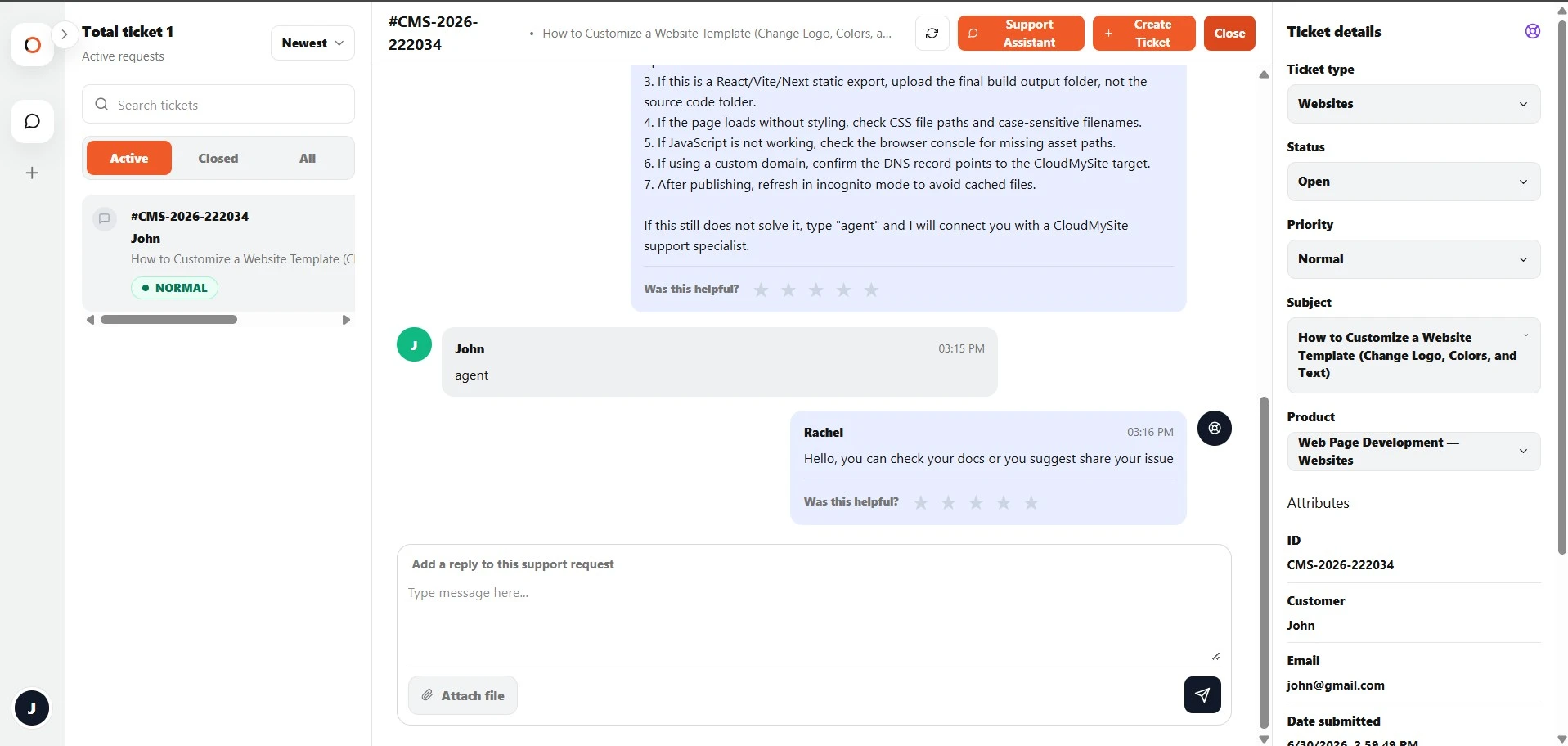The width and height of the screenshot is (1568, 746).
Task: Click the truncated ticket title in header
Action: coord(717,34)
